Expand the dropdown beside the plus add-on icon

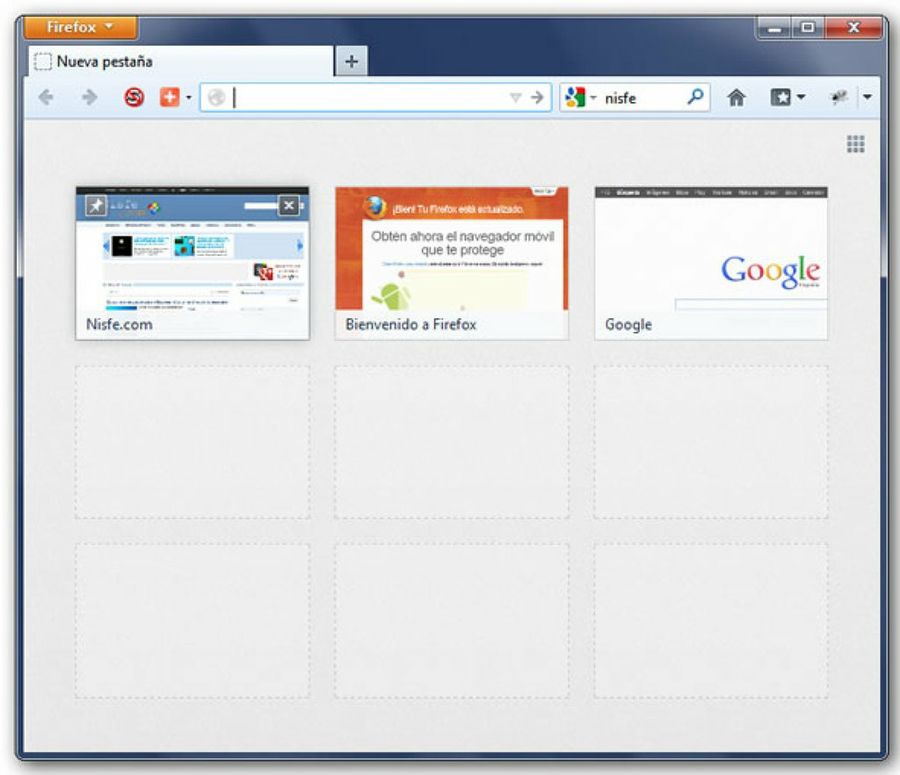coord(188,98)
